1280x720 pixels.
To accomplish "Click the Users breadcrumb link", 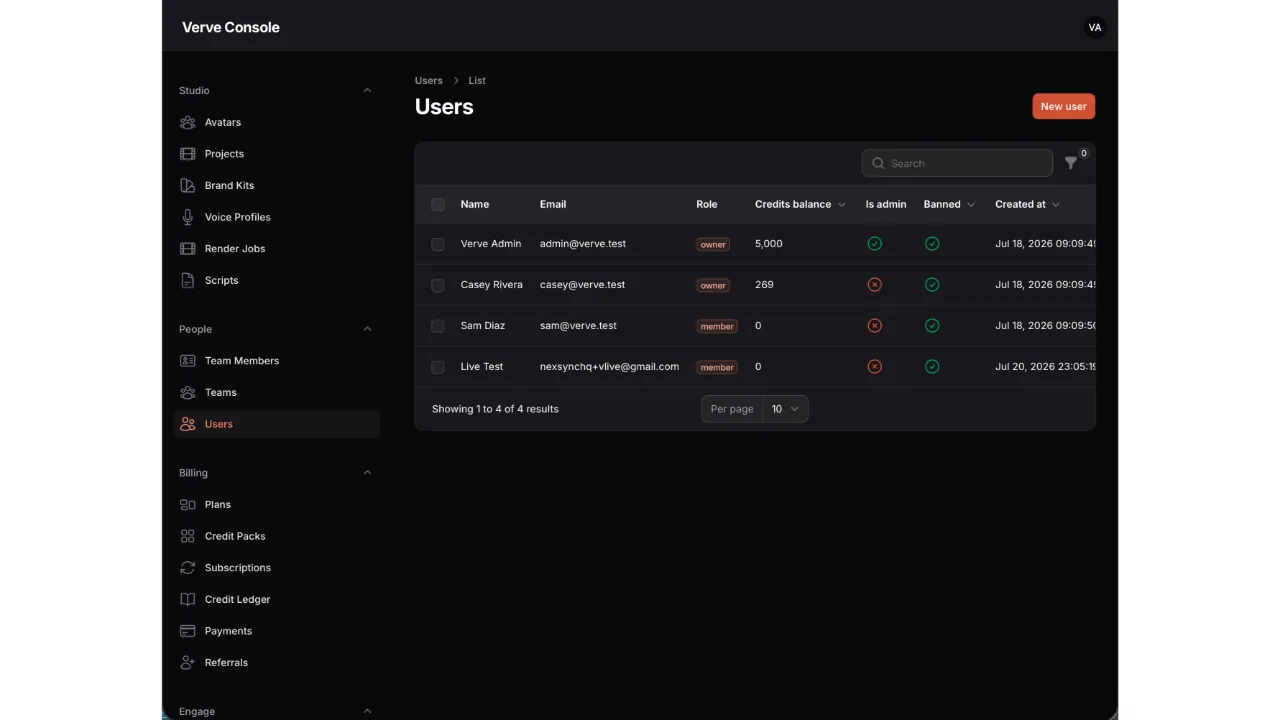I will (x=428, y=80).
